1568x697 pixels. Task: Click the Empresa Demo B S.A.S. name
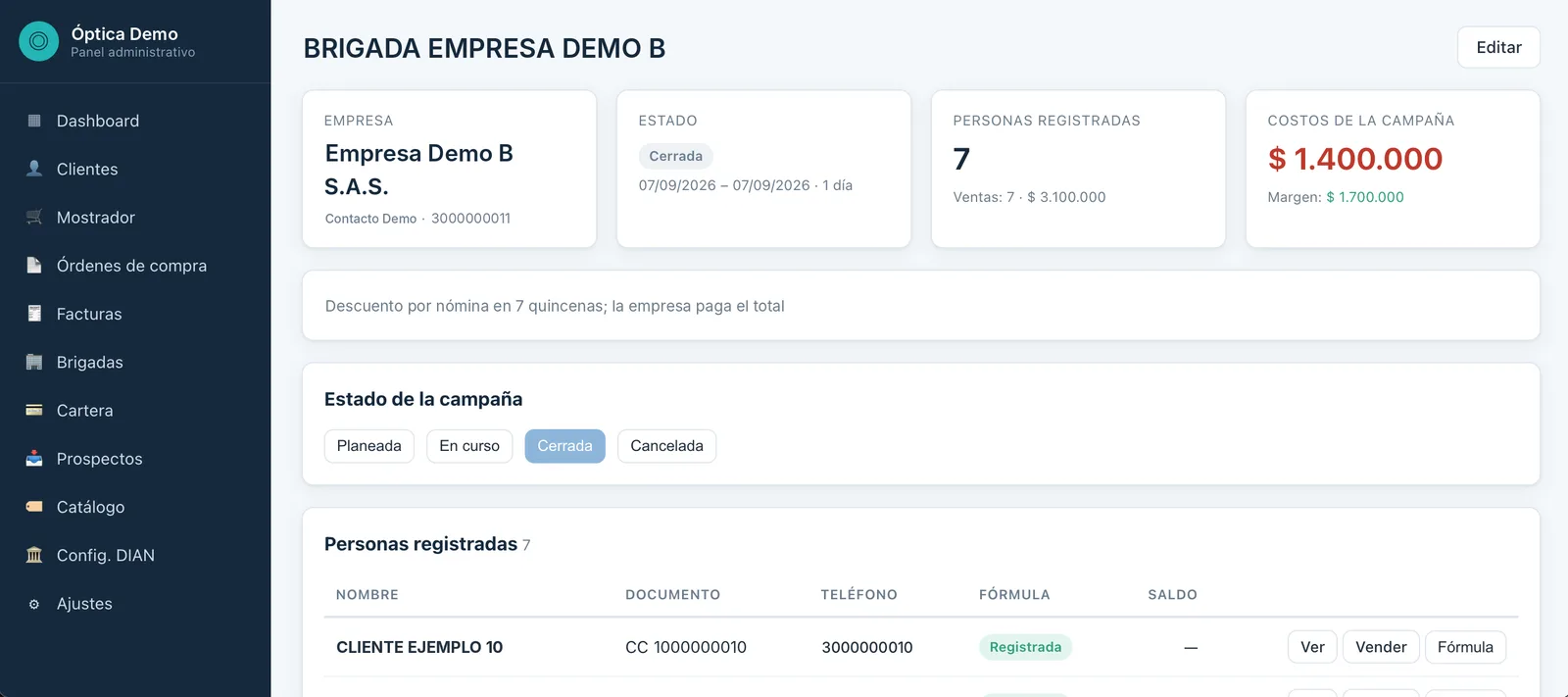419,170
